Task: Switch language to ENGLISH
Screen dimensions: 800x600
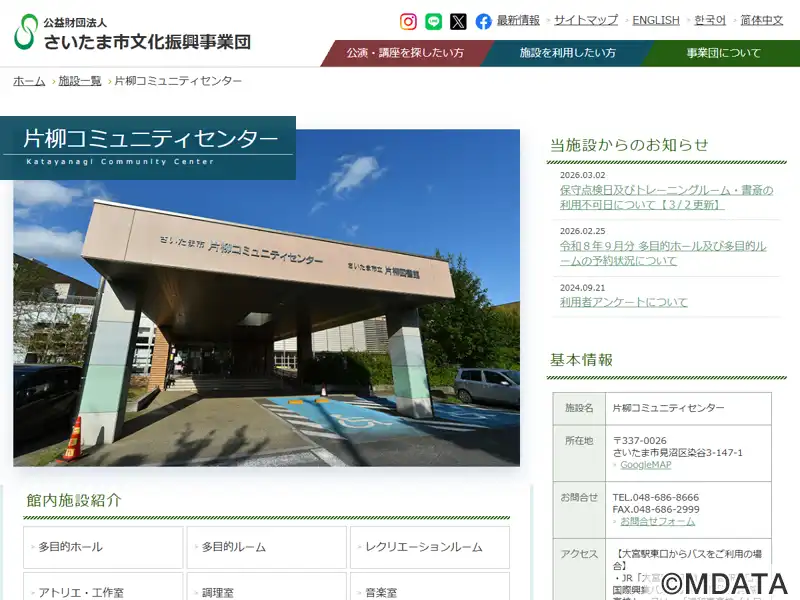Action: [655, 20]
